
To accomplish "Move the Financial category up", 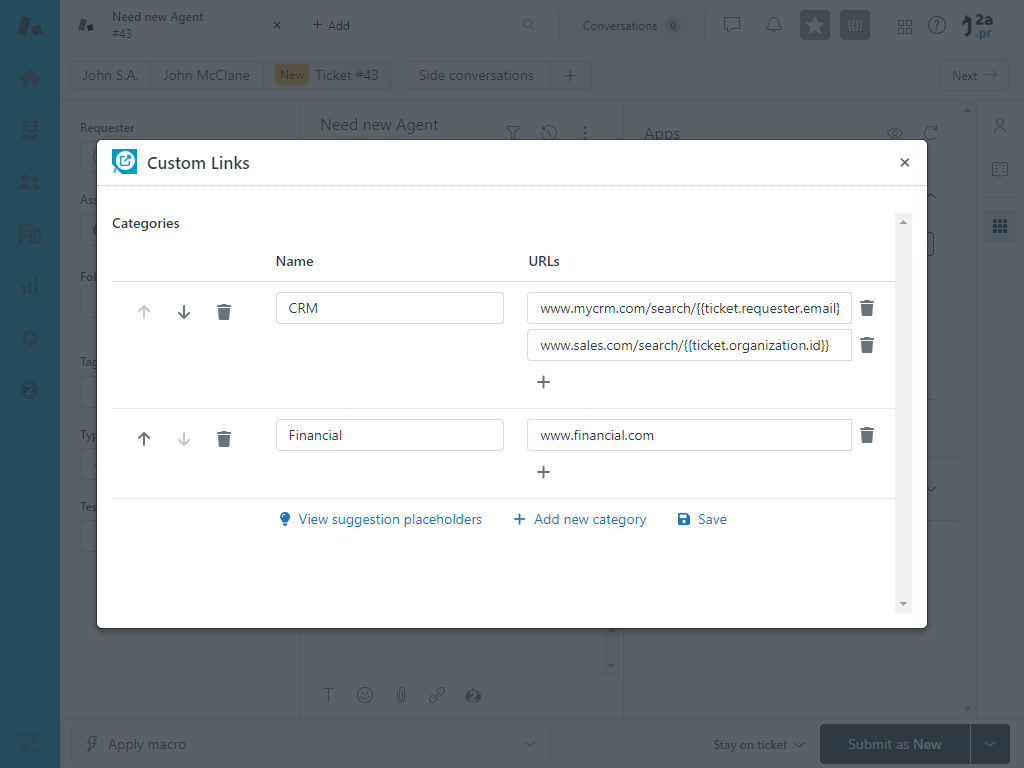I will [x=144, y=439].
